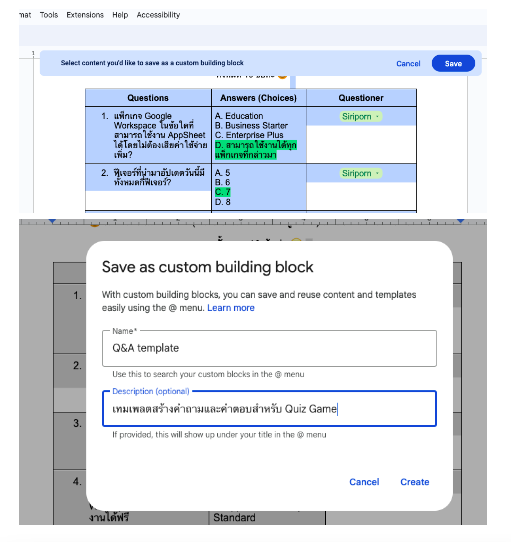This screenshot has height=542, width=511.
Task: Click the right indent marker on ruler
Action: 461,221
